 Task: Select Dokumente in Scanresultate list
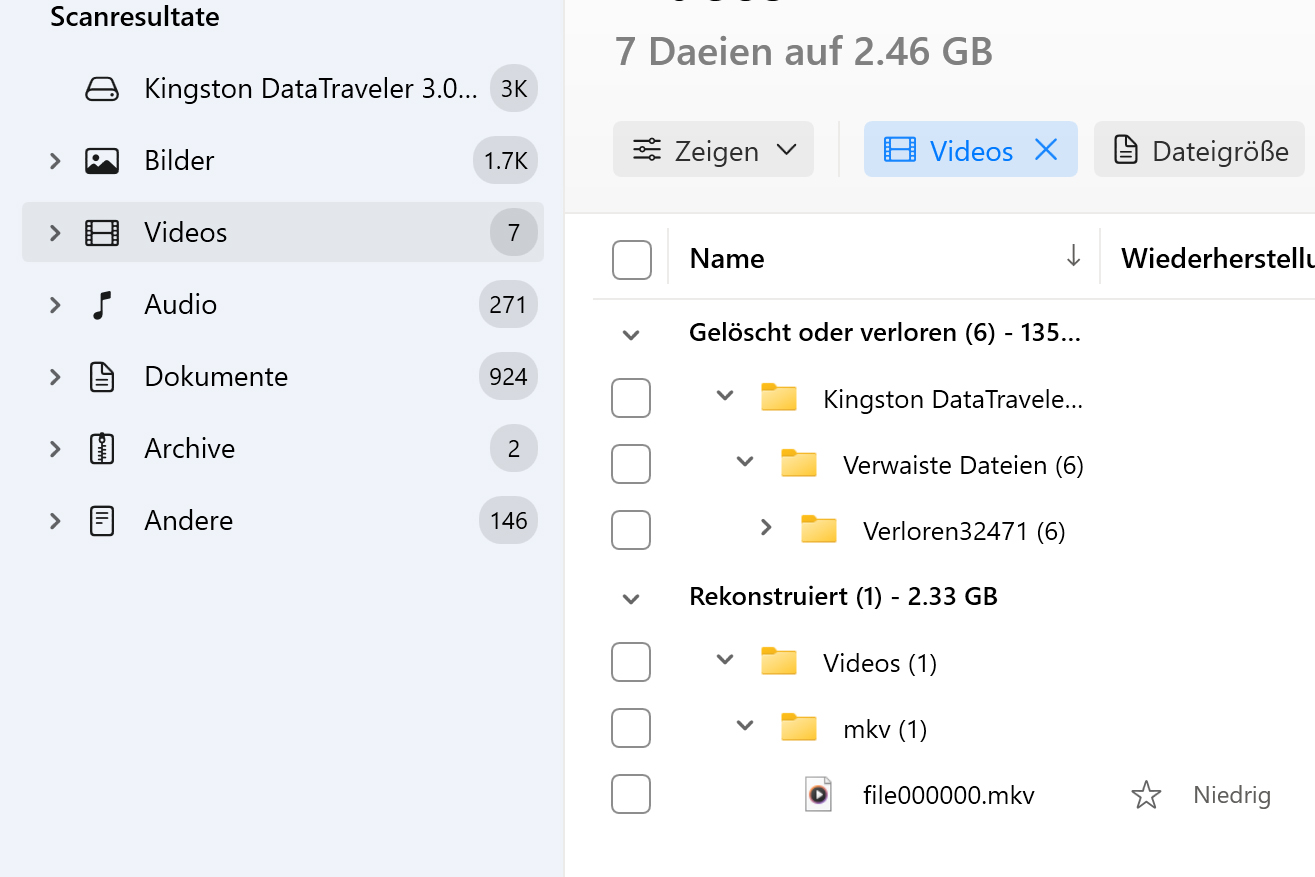coord(283,377)
